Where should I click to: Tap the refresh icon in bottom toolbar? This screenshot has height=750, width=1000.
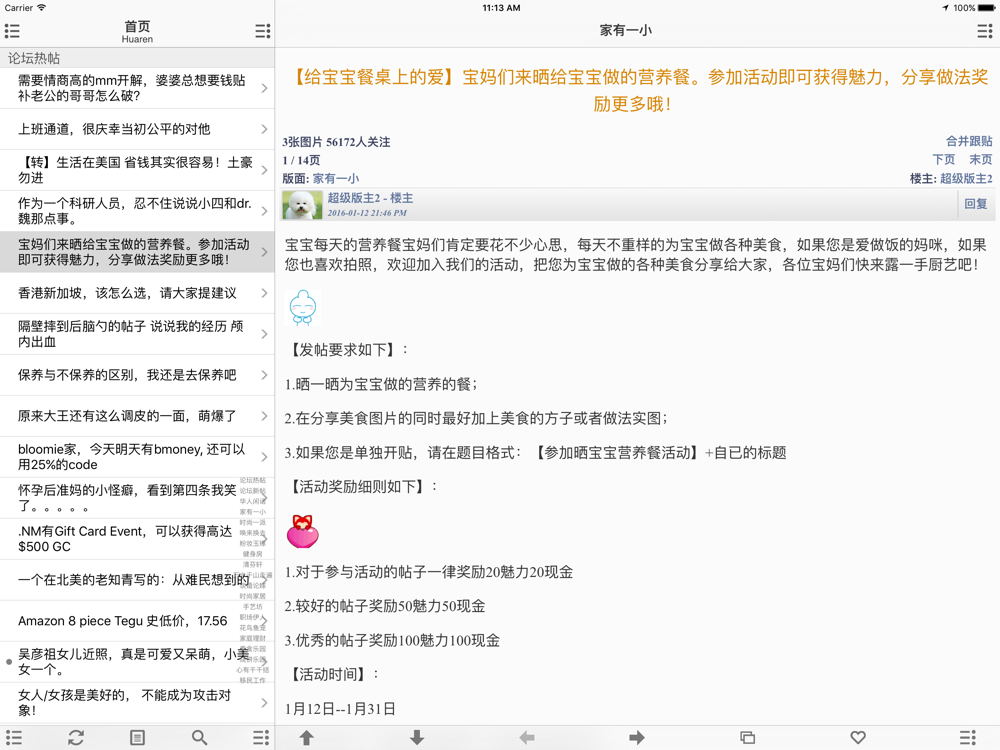75,737
